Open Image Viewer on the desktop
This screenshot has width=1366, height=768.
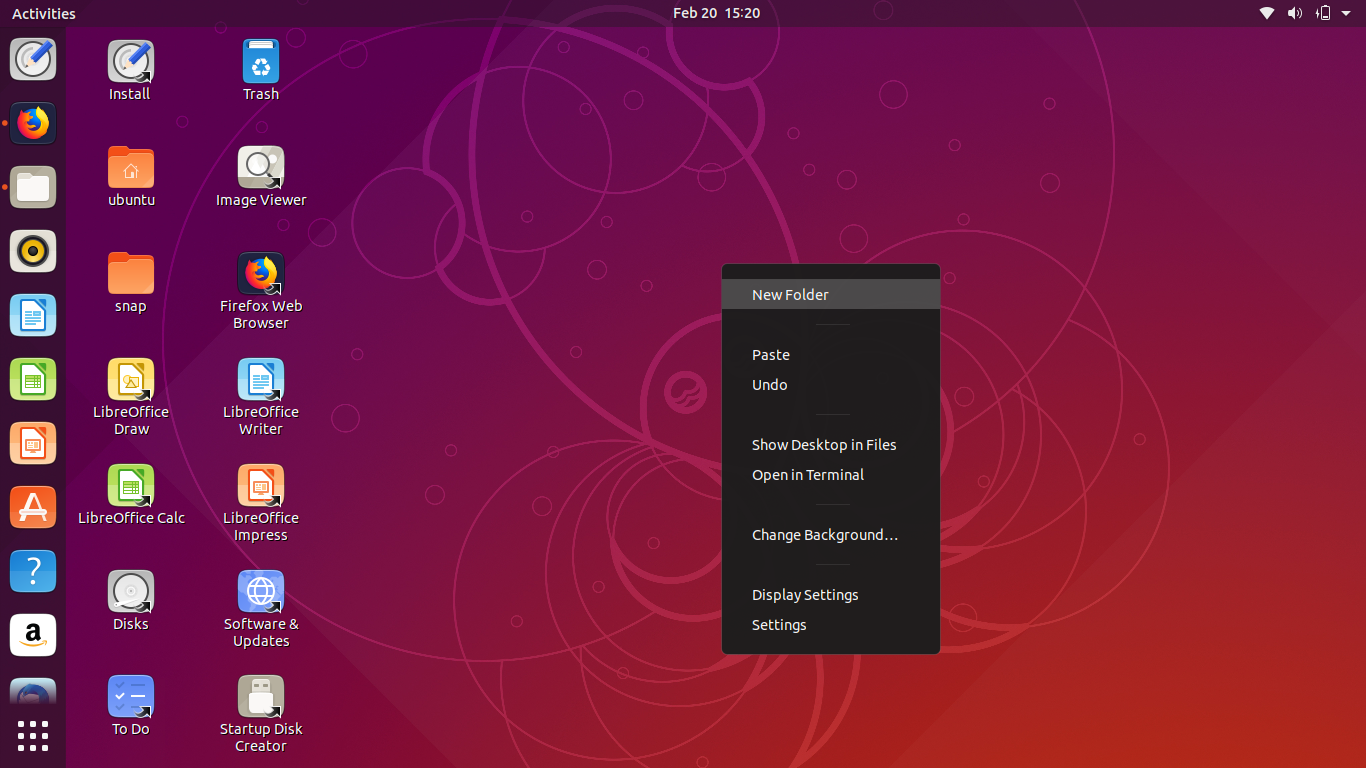tap(260, 167)
